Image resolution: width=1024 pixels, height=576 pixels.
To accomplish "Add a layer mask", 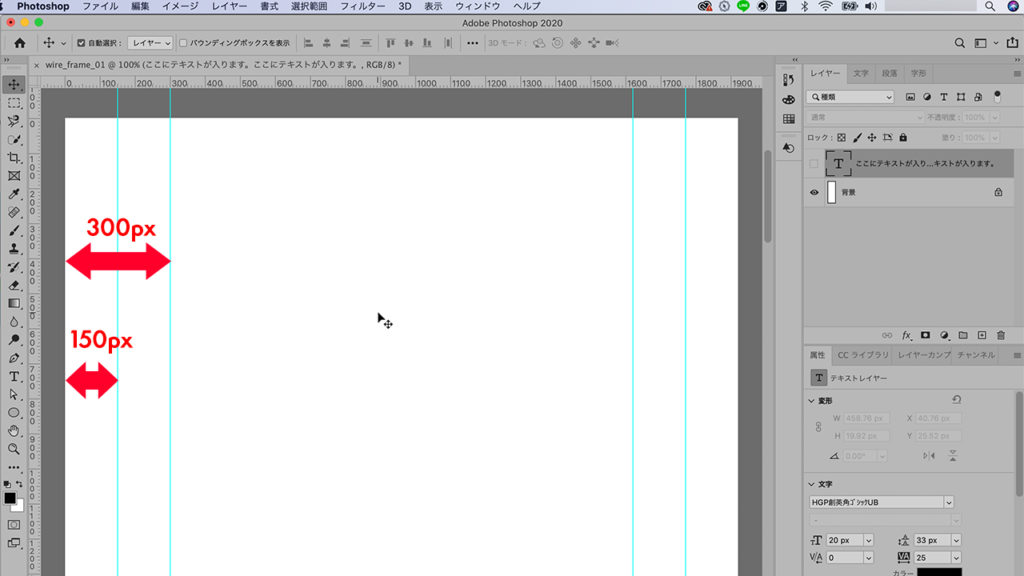I will [925, 335].
